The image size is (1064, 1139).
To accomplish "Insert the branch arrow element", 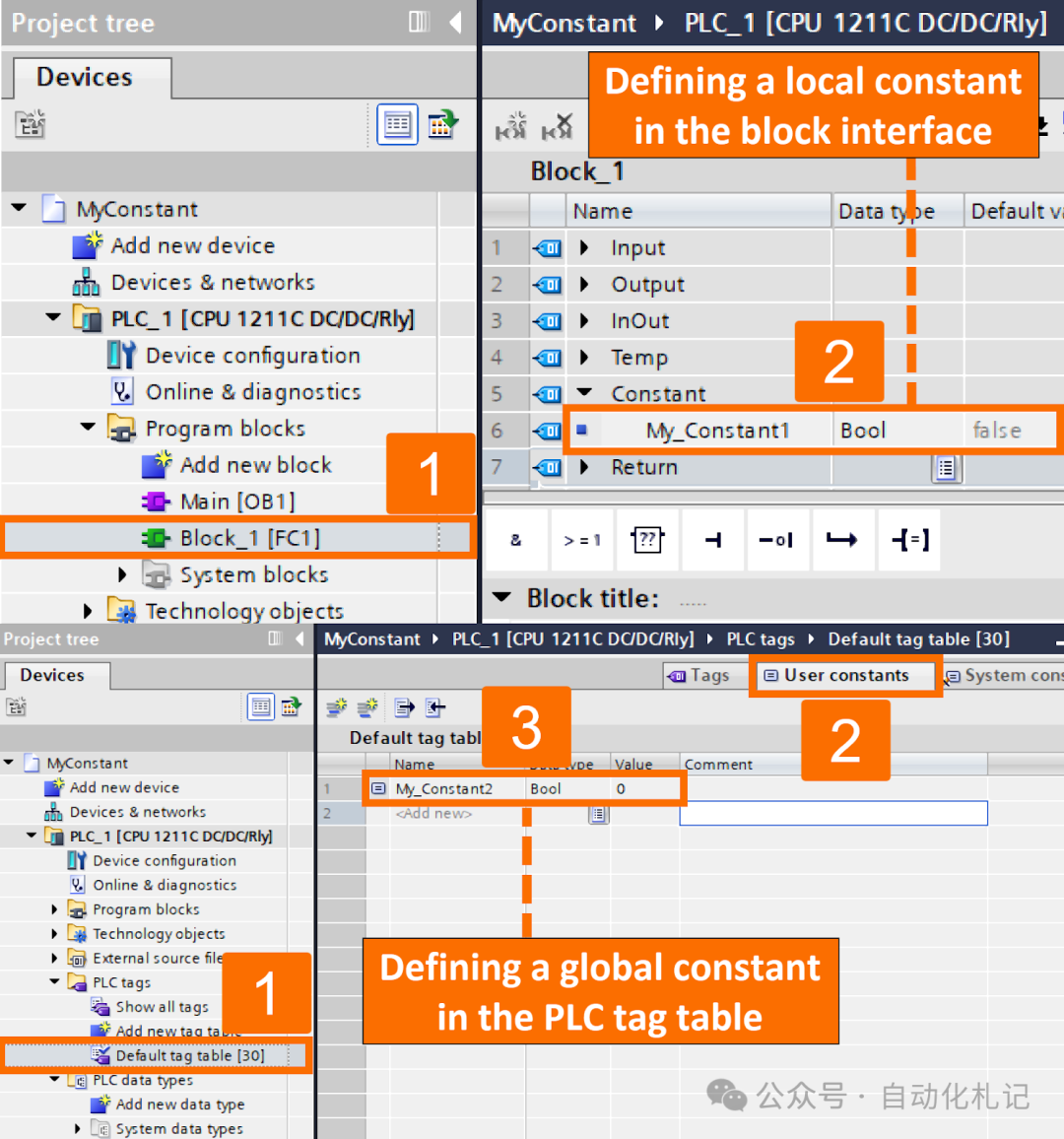I will [842, 540].
